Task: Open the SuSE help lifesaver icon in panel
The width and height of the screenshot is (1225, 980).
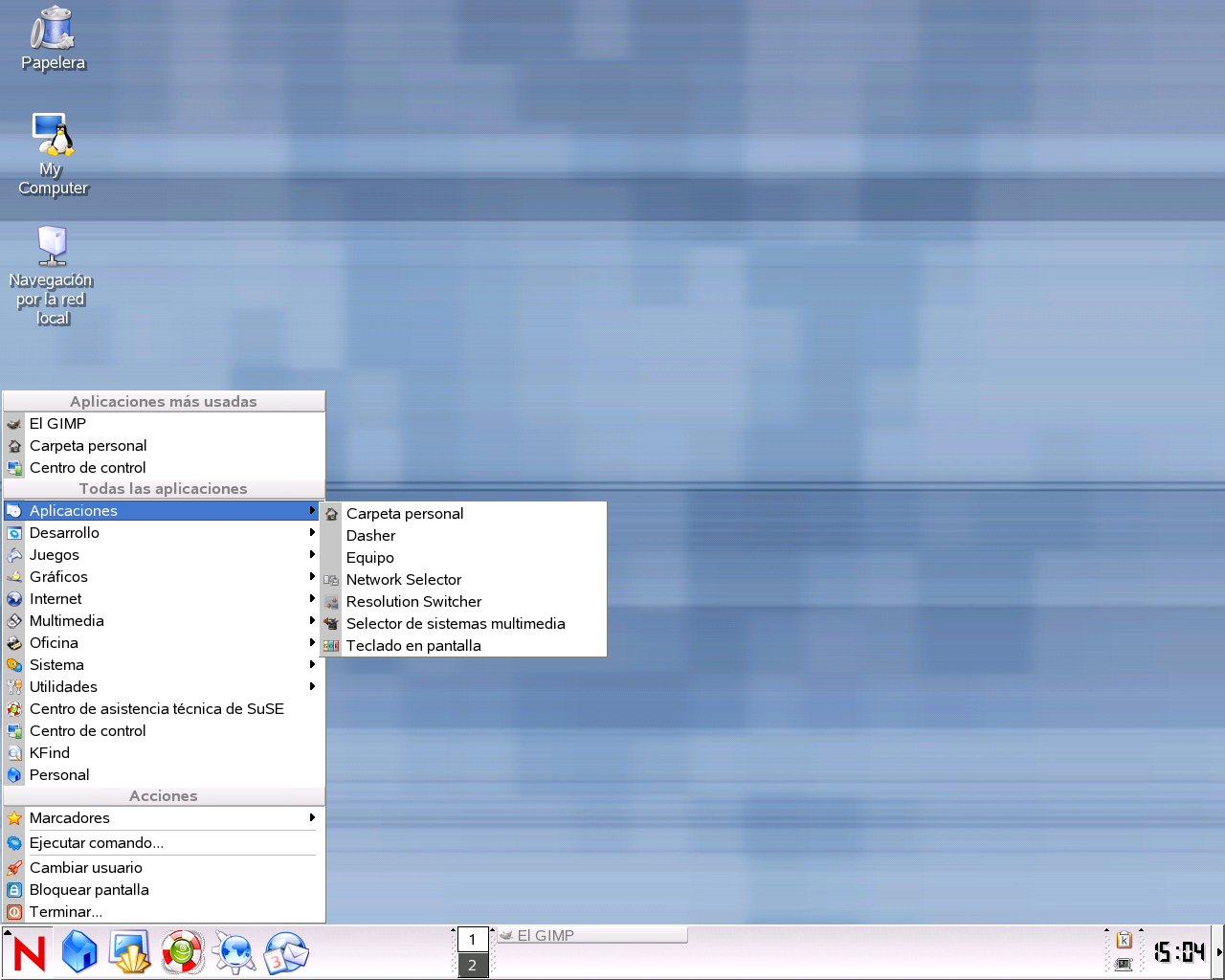Action: point(182,951)
